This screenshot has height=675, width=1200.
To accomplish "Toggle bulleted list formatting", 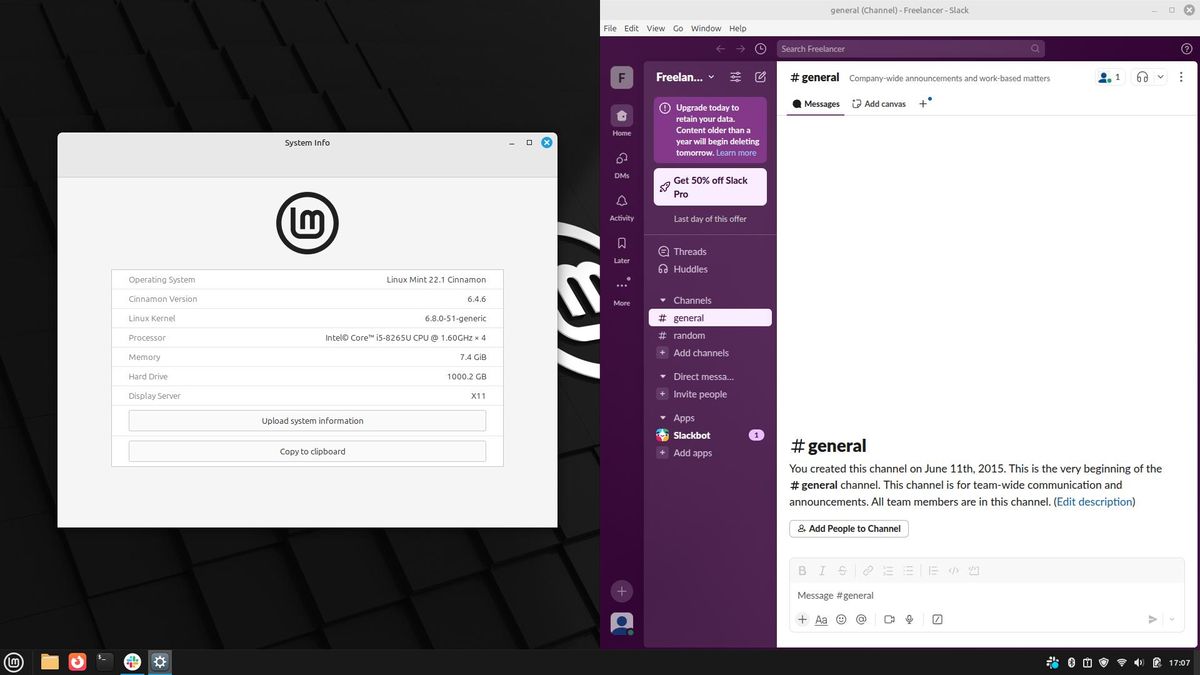I will tap(908, 571).
